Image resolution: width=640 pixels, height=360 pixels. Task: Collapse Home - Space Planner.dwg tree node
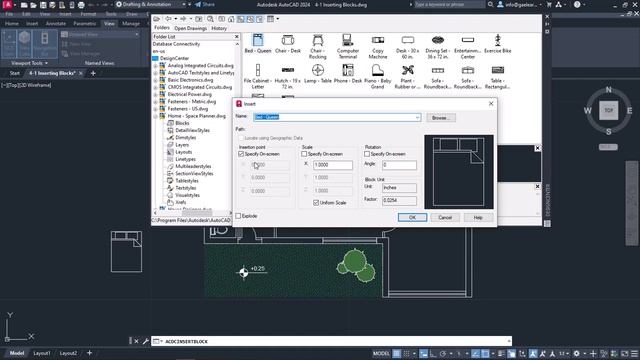coord(156,116)
